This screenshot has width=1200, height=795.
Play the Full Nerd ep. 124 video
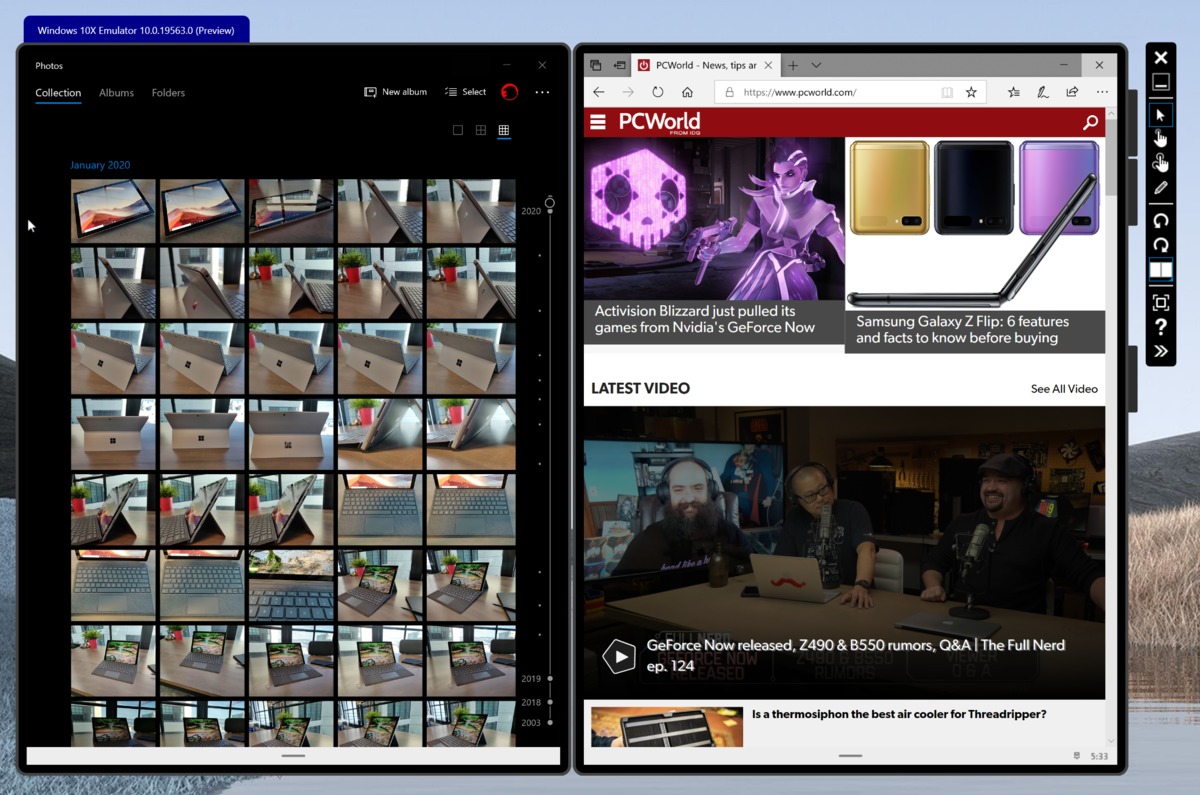pos(619,656)
